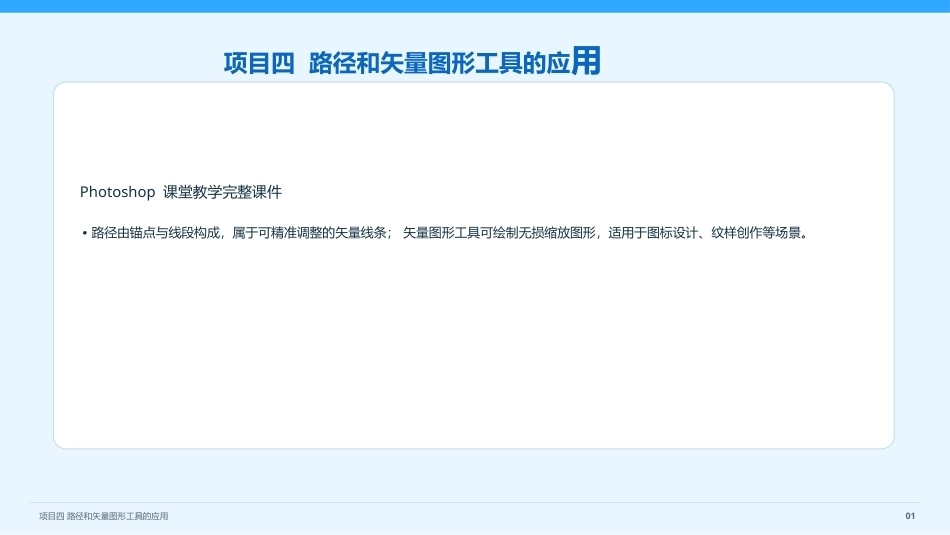Image resolution: width=950 pixels, height=535 pixels.
Task: Click the bullet sentence starting with 路径由锚点与线段构成
Action: pyautogui.click(x=445, y=233)
